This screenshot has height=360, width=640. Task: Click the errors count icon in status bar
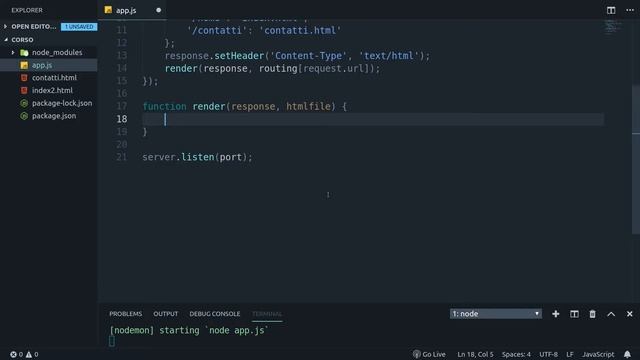(x=13, y=354)
